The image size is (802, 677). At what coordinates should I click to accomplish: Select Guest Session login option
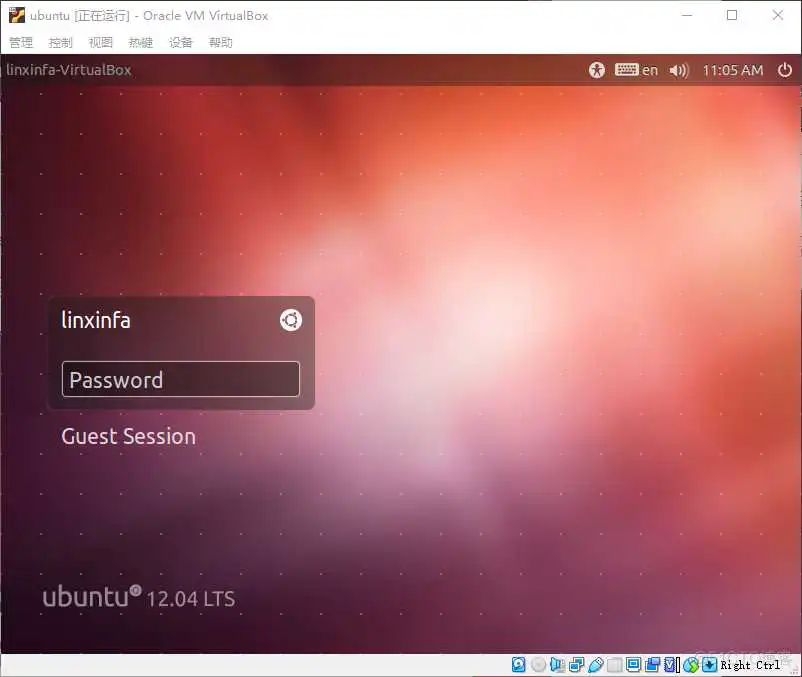click(128, 436)
